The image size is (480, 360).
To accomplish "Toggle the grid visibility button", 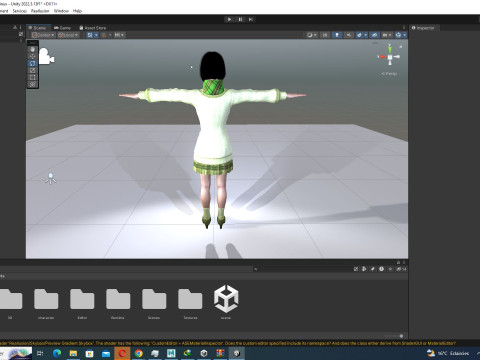I will tap(90, 35).
